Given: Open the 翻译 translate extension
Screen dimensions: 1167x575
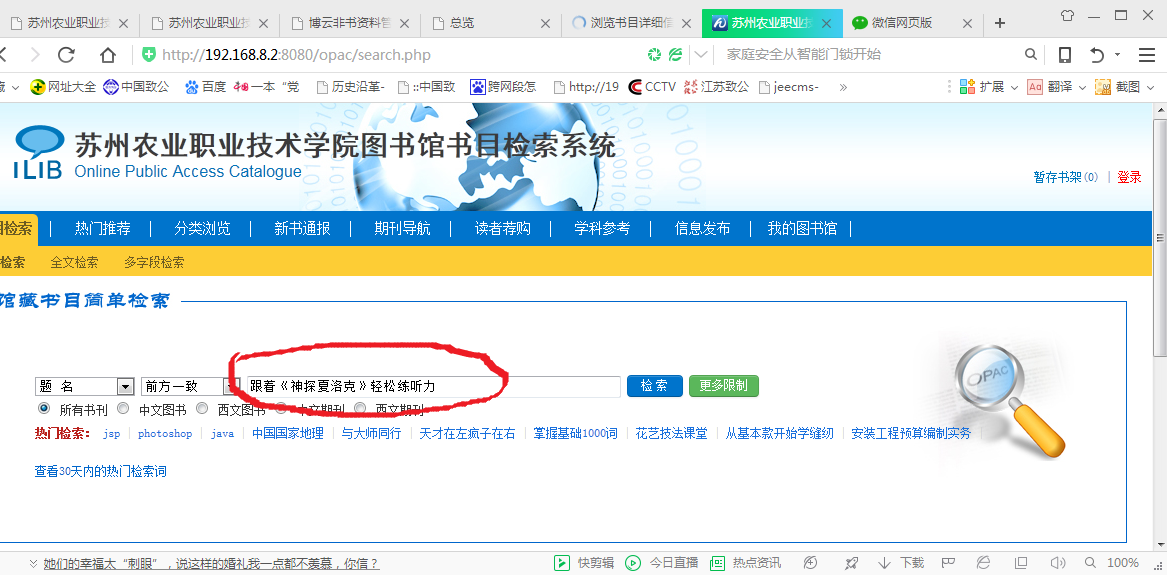Looking at the screenshot, I should pyautogui.click(x=1035, y=87).
